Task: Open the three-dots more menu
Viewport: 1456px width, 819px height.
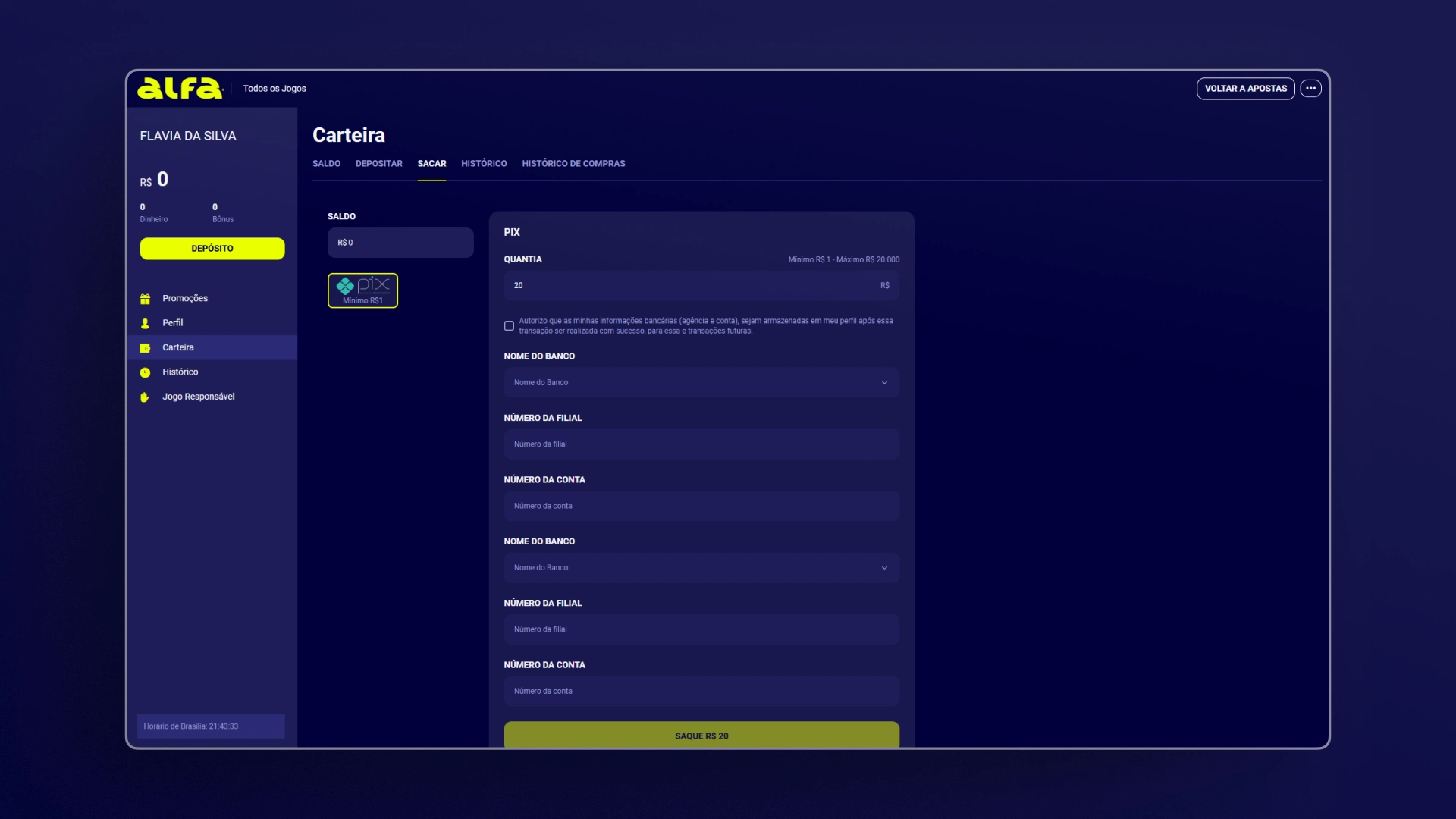Action: tap(1310, 89)
